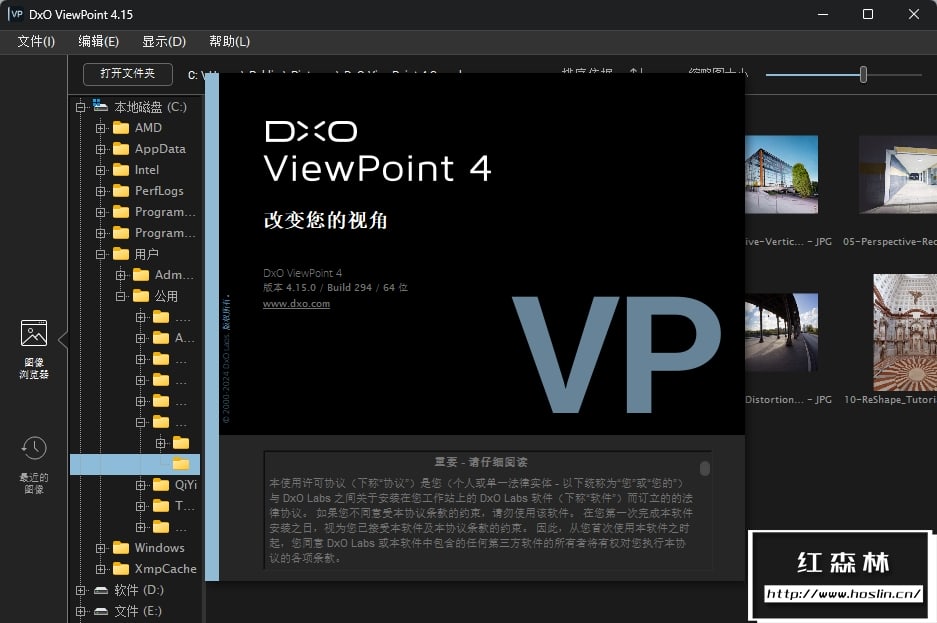Click the 重要 - 请仔细阅读 heading

(x=481, y=462)
